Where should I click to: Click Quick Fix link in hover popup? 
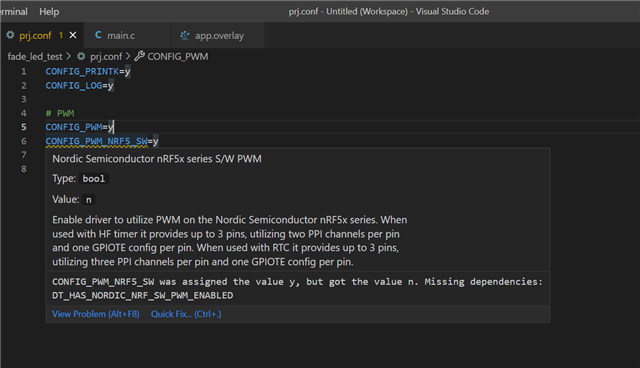point(186,314)
